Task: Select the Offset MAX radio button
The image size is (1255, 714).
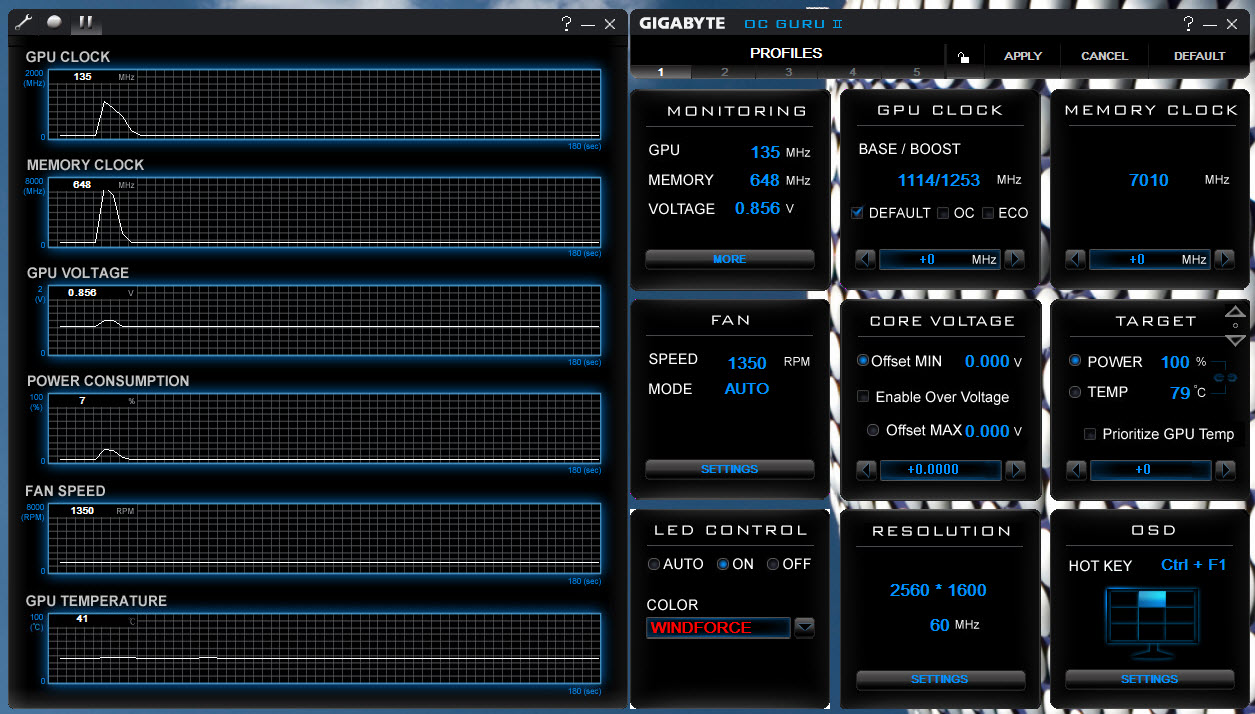Action: click(873, 430)
